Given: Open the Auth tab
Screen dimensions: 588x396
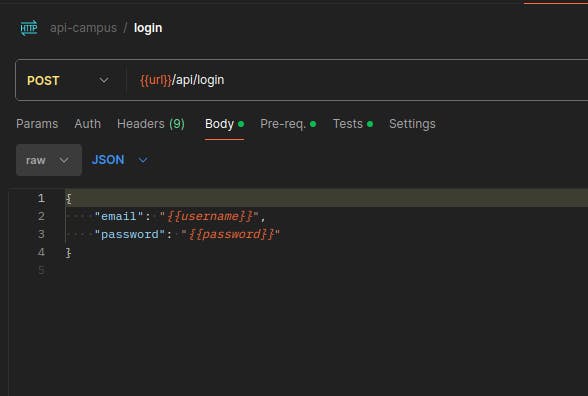Looking at the screenshot, I should coord(87,124).
